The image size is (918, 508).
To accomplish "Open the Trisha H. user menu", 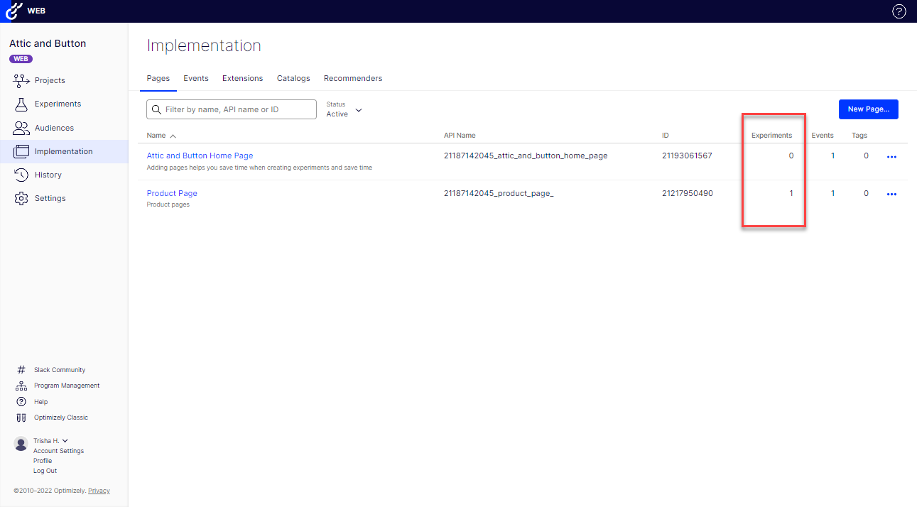I will point(50,440).
